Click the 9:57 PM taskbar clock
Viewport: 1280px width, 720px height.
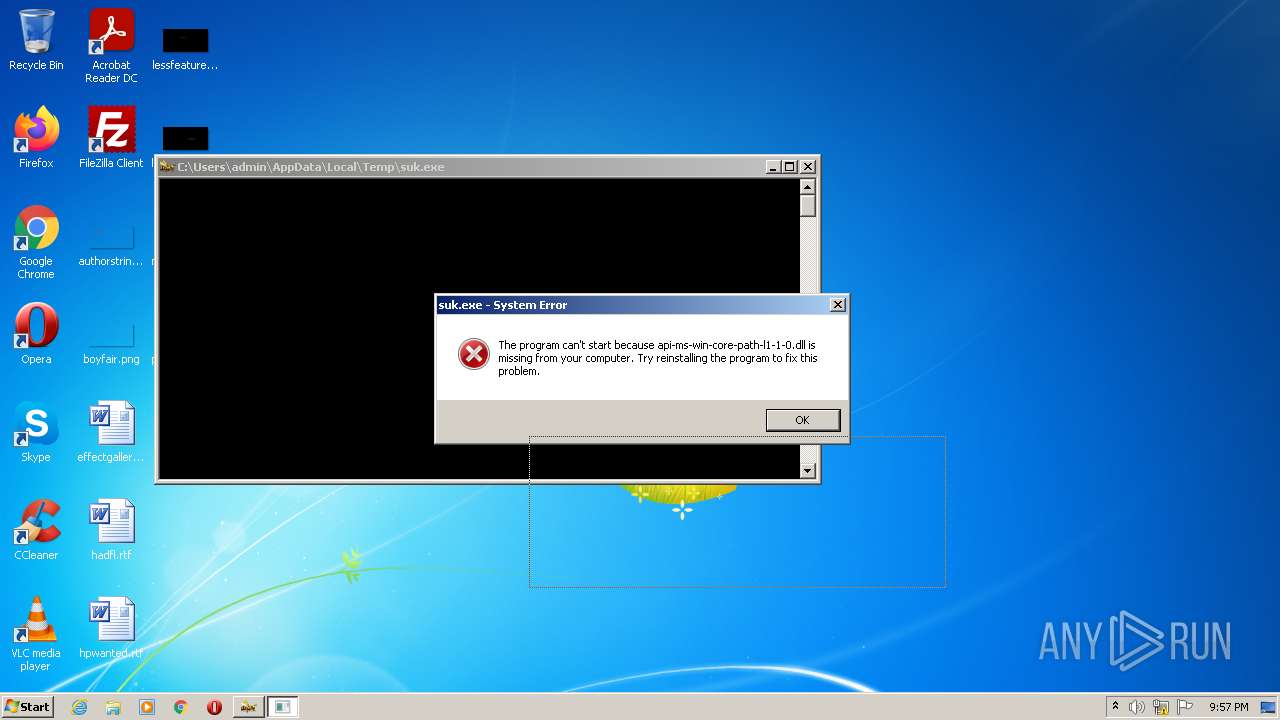point(1228,707)
